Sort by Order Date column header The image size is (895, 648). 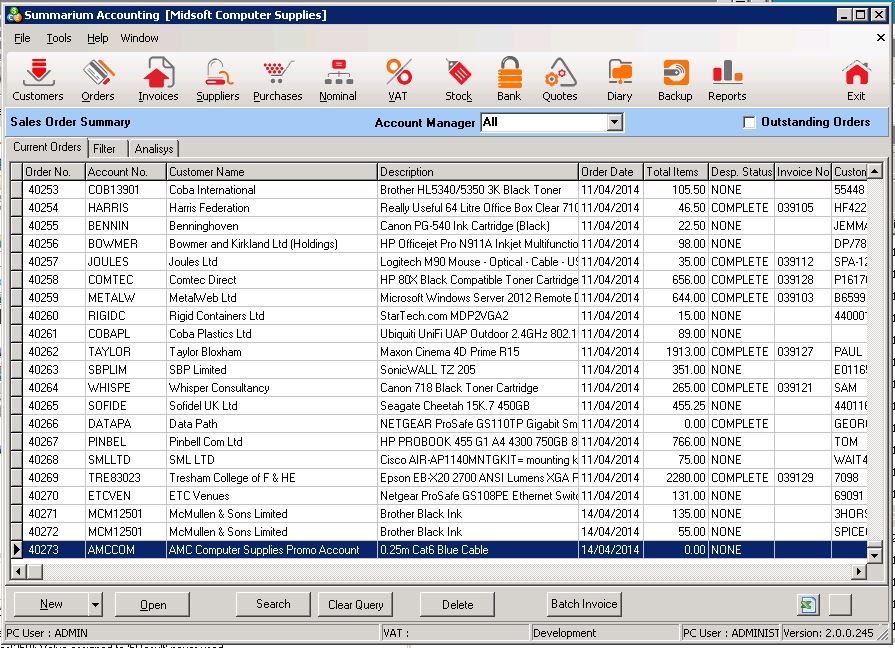[611, 171]
